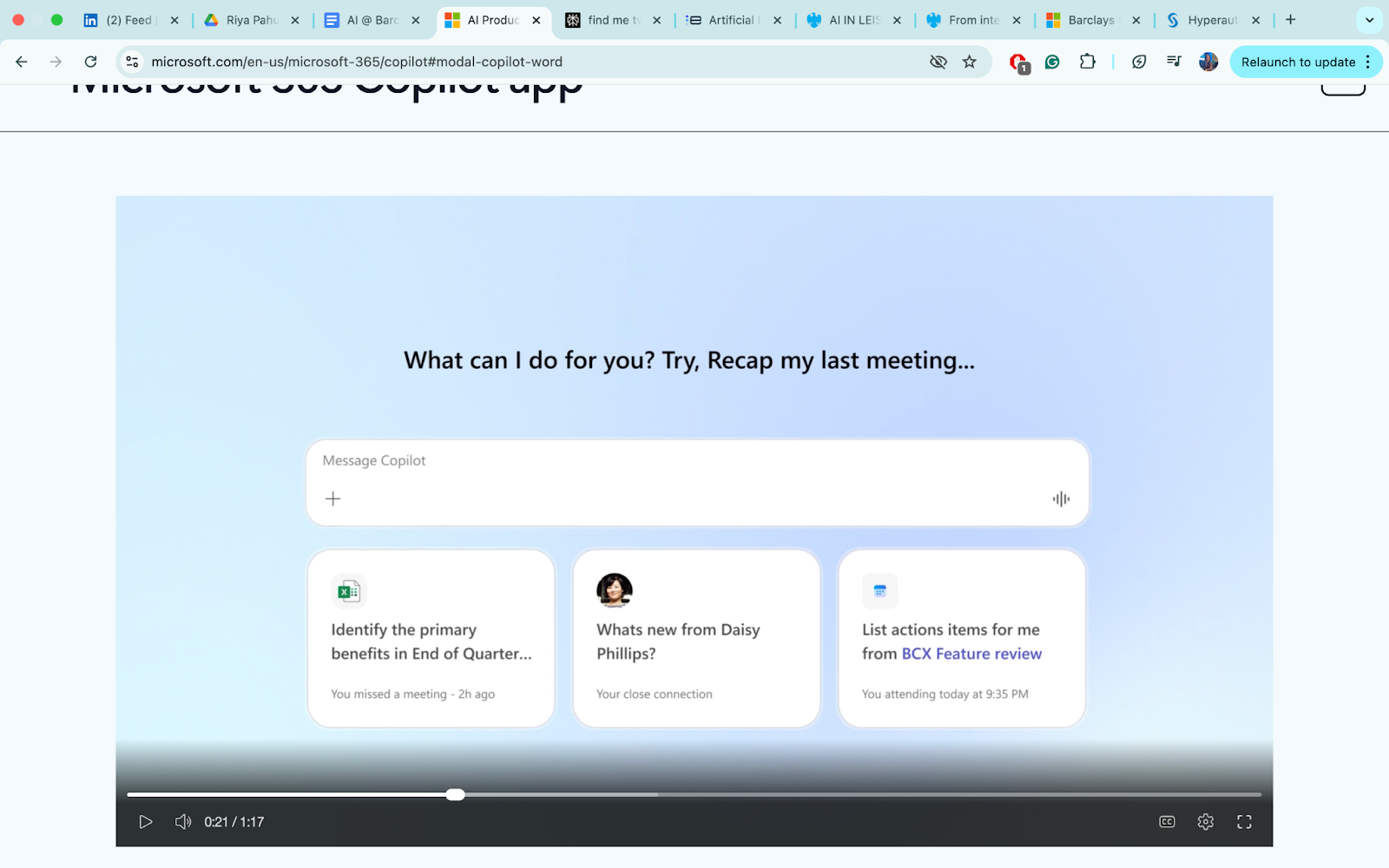Click Excel icon on first card
This screenshot has width=1389, height=868.
[x=349, y=591]
